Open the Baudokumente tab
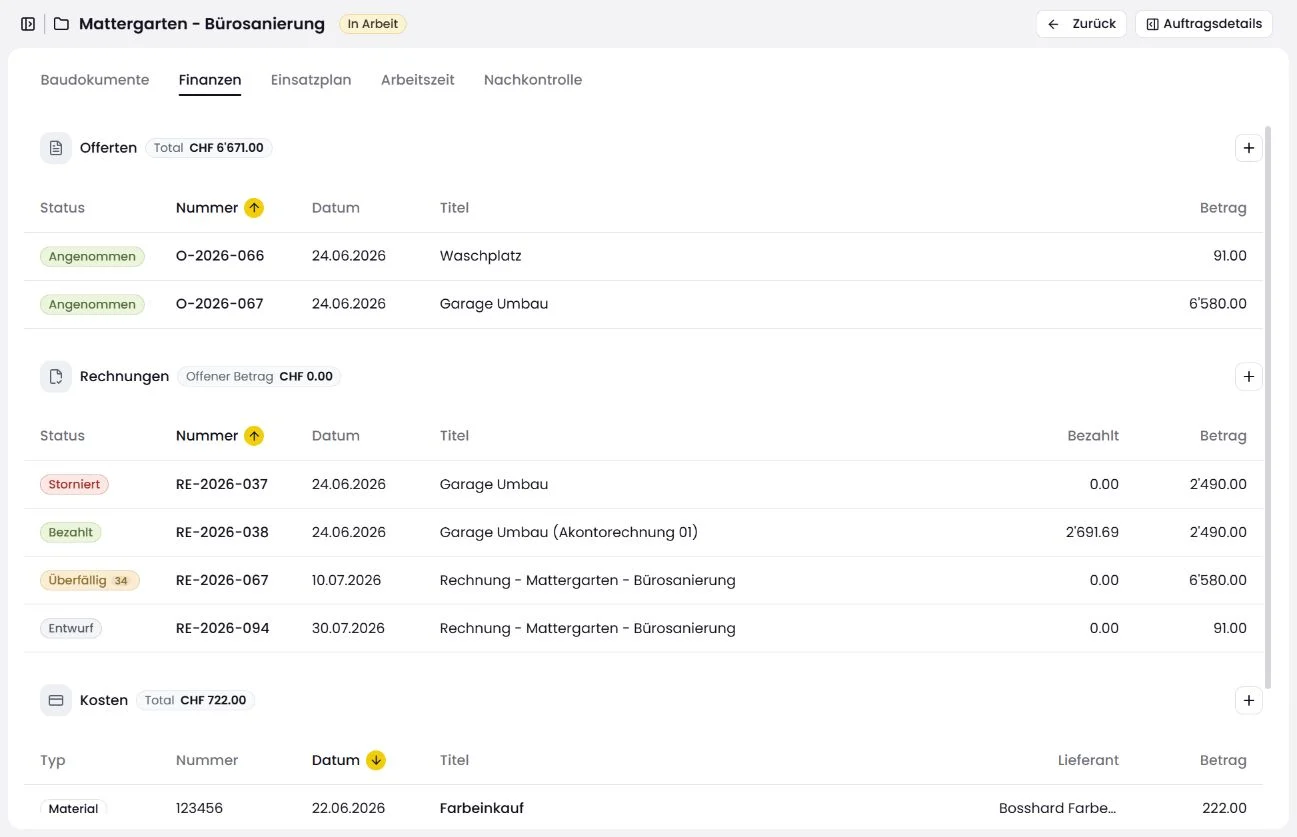The height and width of the screenshot is (837, 1297). 95,80
